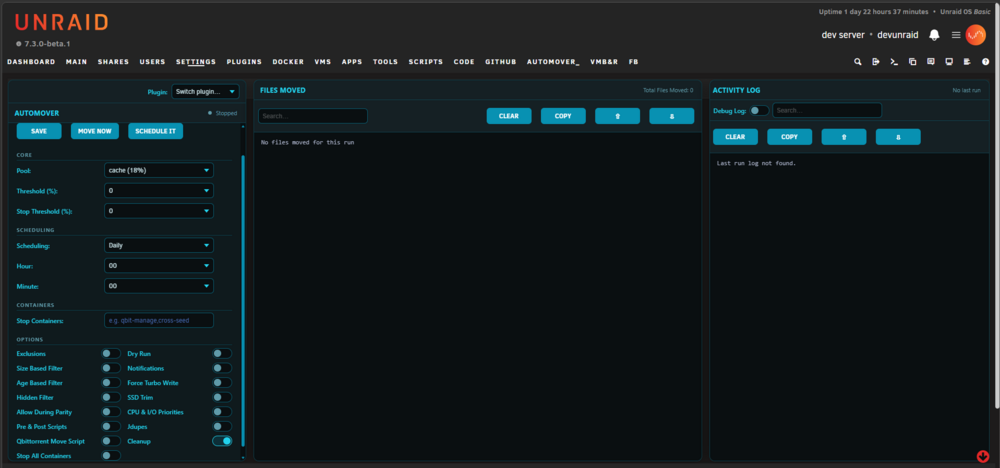Click the overlapping windows icon in the top bar

tap(913, 62)
